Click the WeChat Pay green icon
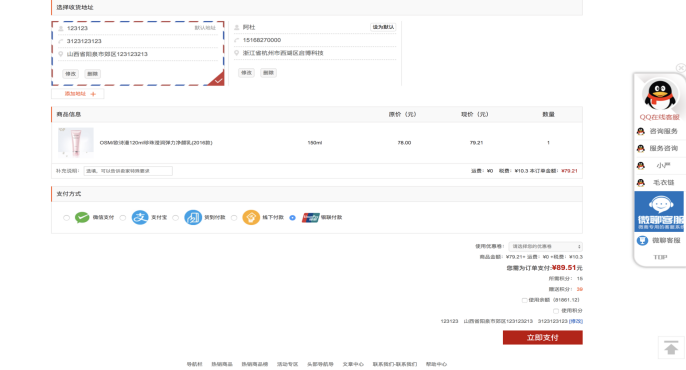Viewport: 686px width, 370px height. (82, 217)
